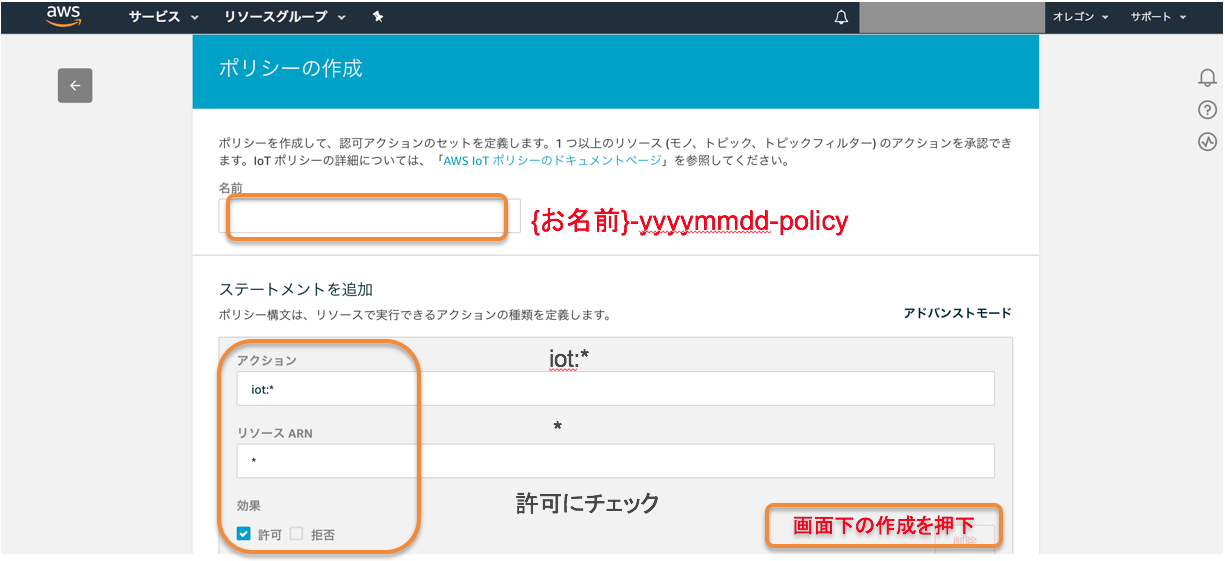This screenshot has height=561, width=1225.
Task: Check the 拒否 checkbox
Action: (x=296, y=534)
